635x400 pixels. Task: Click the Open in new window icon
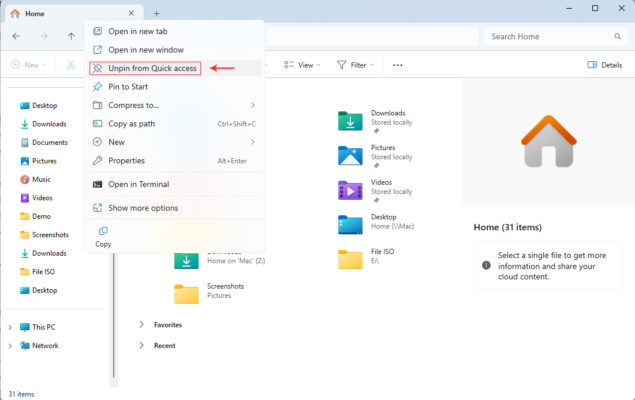pos(98,50)
